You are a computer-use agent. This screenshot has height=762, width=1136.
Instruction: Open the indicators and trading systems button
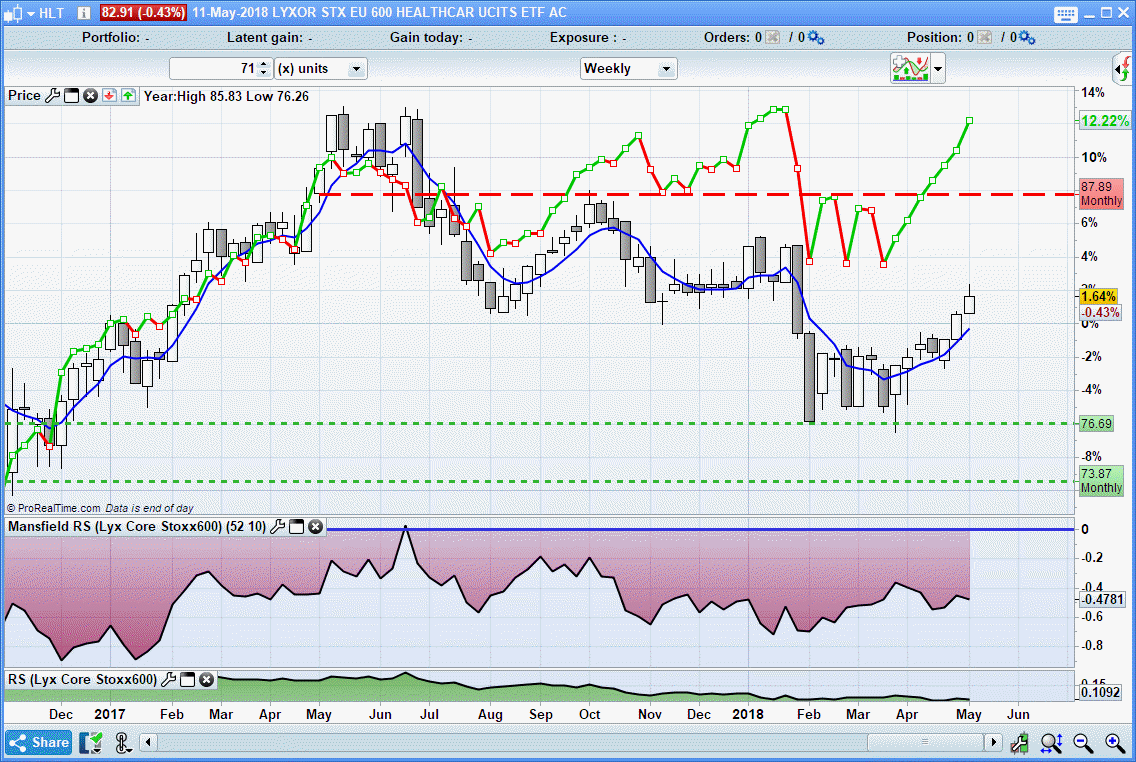(910, 69)
